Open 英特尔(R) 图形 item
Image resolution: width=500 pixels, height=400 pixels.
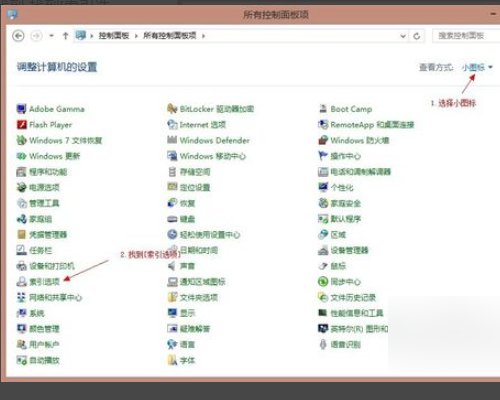[353, 328]
